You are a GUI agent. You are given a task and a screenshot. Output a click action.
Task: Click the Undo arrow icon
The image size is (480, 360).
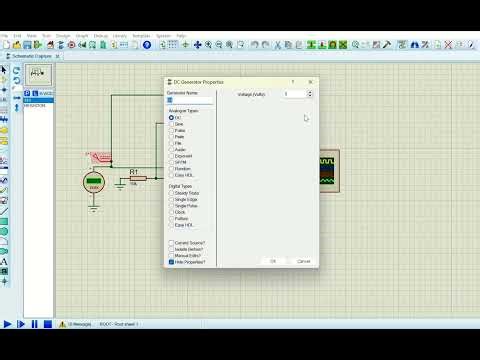point(255,45)
